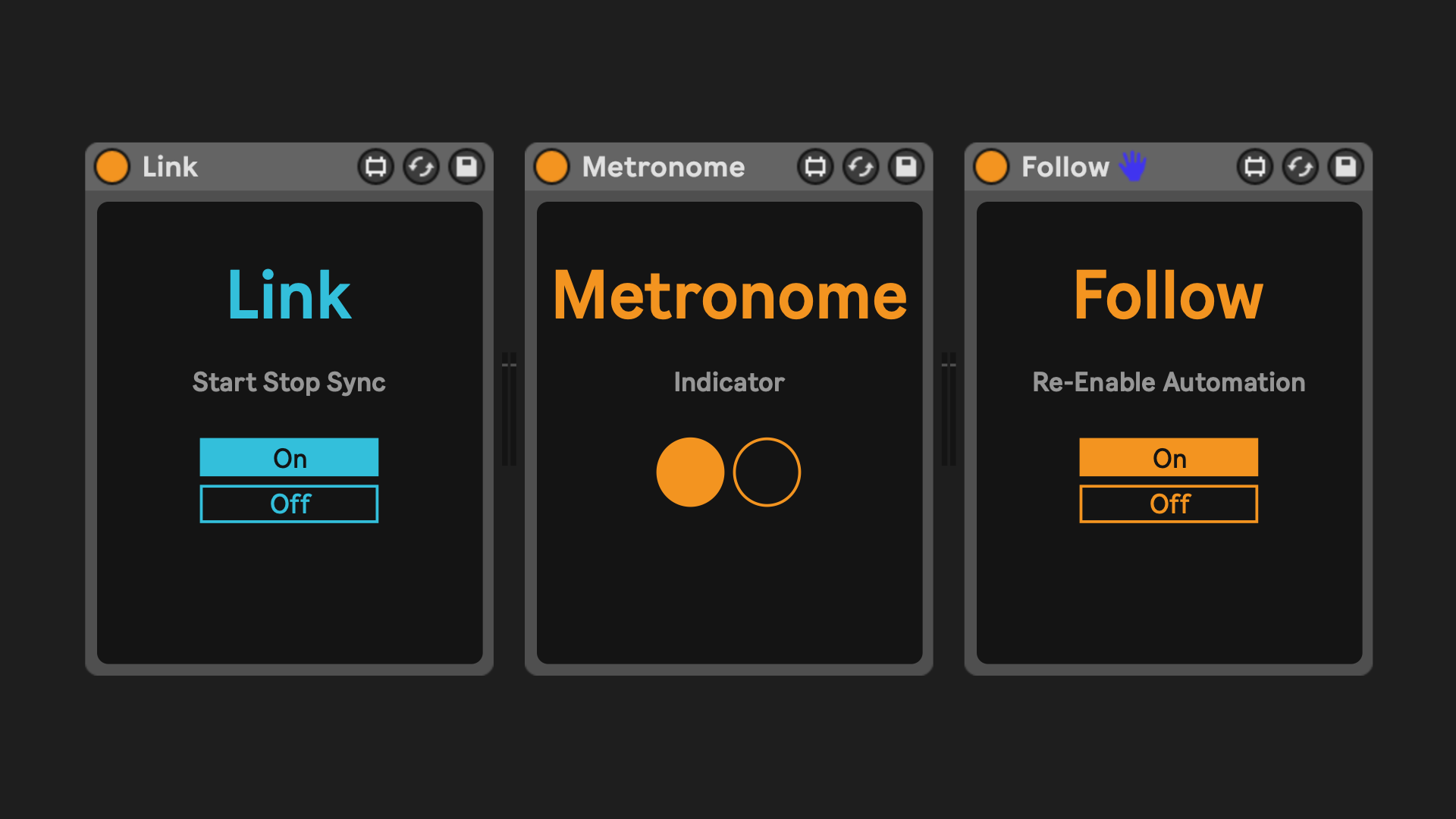Turn Start Stop Sync On

click(289, 457)
